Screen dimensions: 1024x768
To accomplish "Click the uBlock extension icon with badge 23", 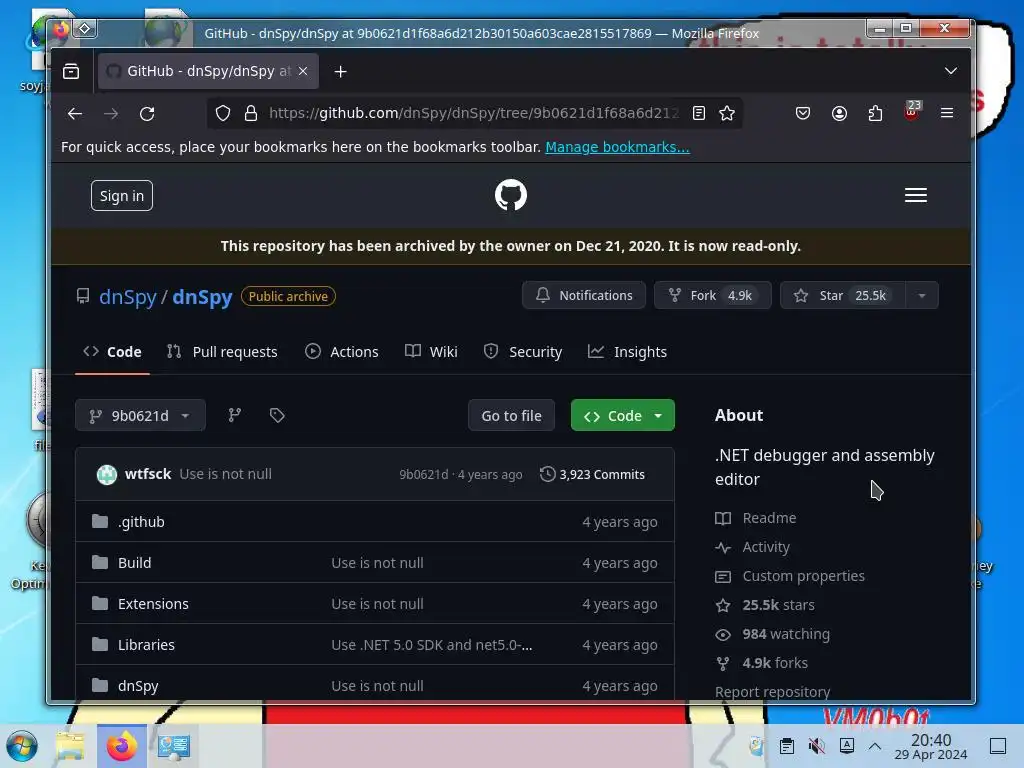I will tap(912, 112).
